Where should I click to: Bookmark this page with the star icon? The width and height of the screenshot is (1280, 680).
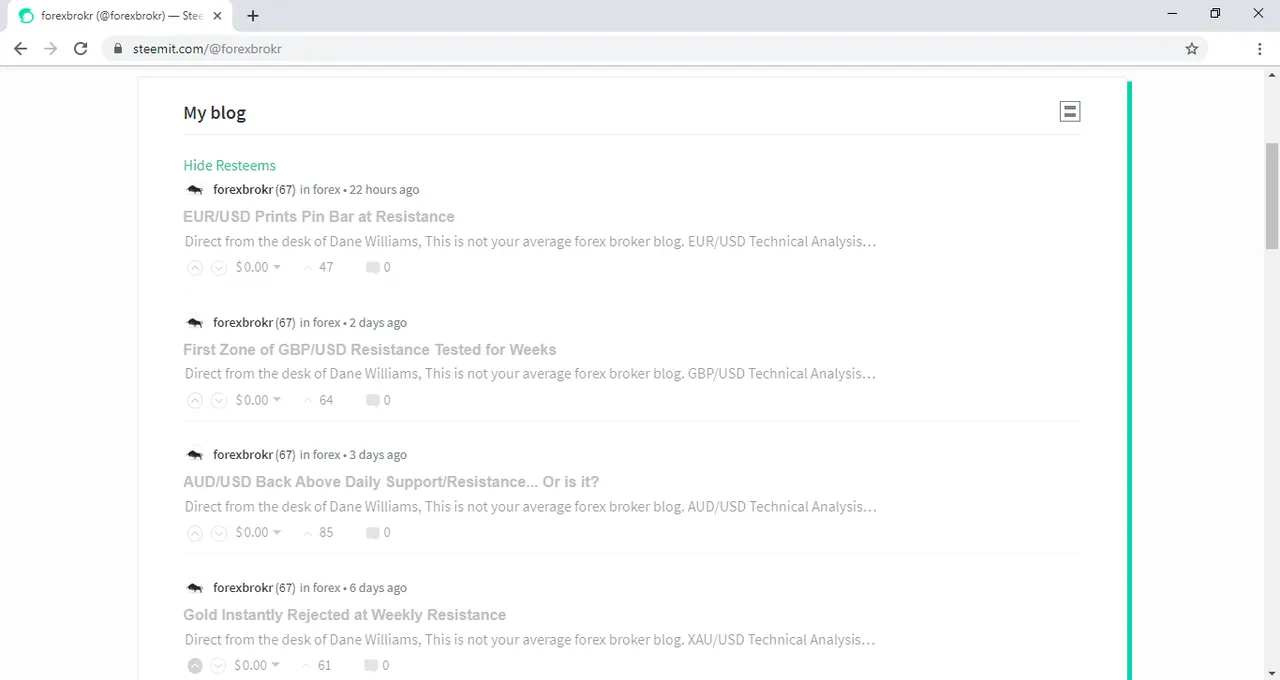(x=1191, y=48)
